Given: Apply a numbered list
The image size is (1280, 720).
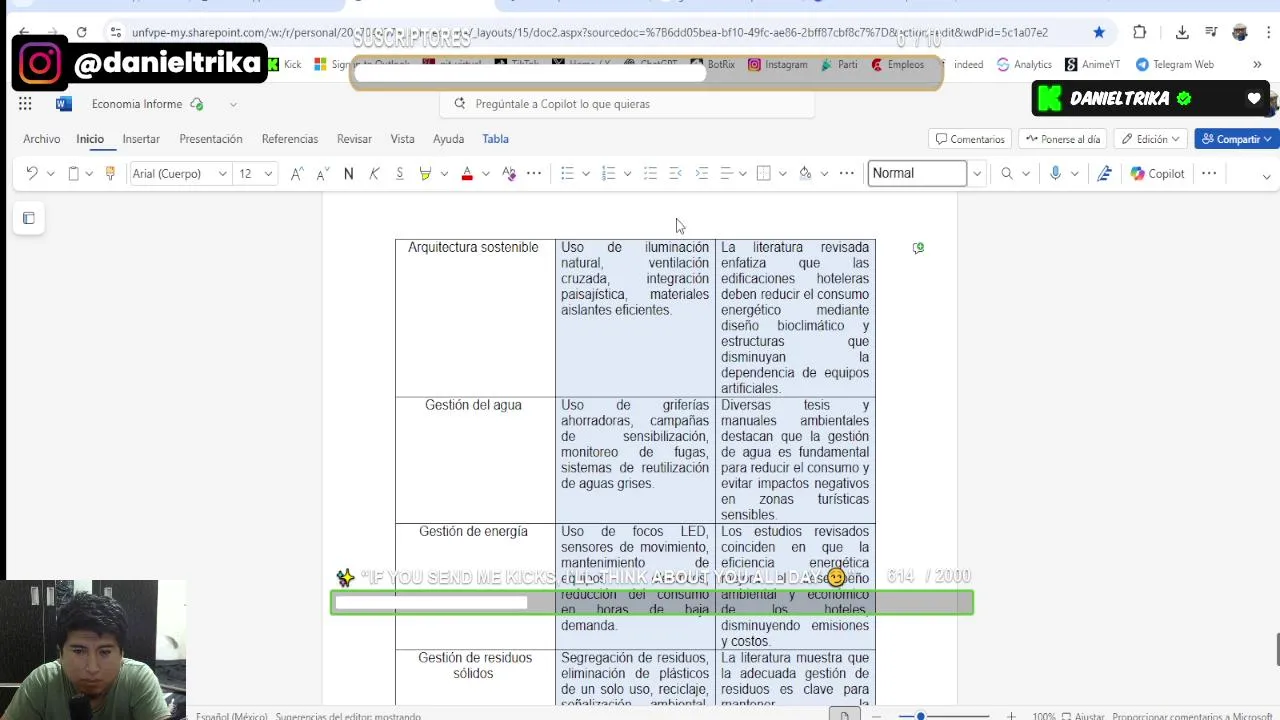Looking at the screenshot, I should click(x=608, y=174).
